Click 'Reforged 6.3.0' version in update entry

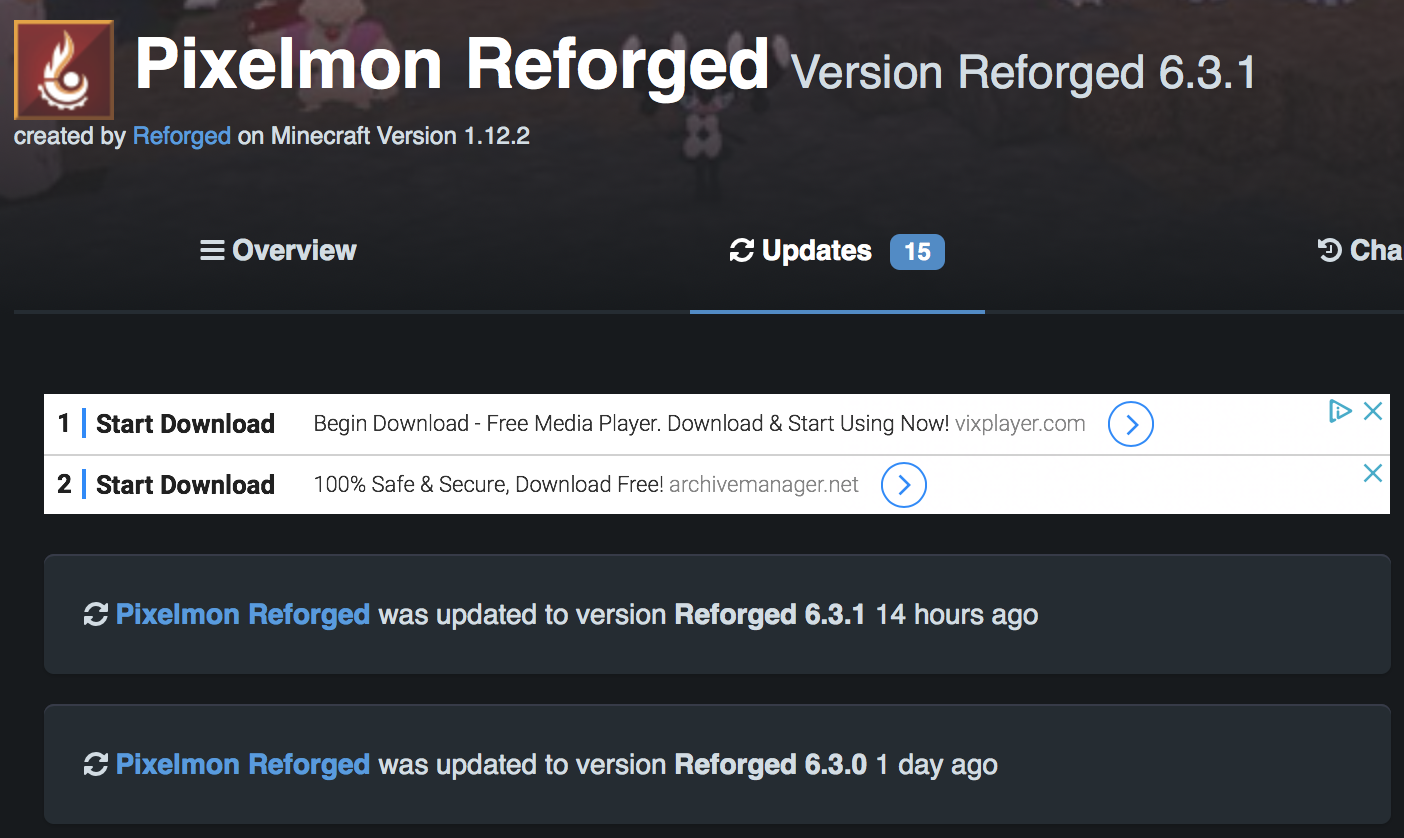point(771,765)
